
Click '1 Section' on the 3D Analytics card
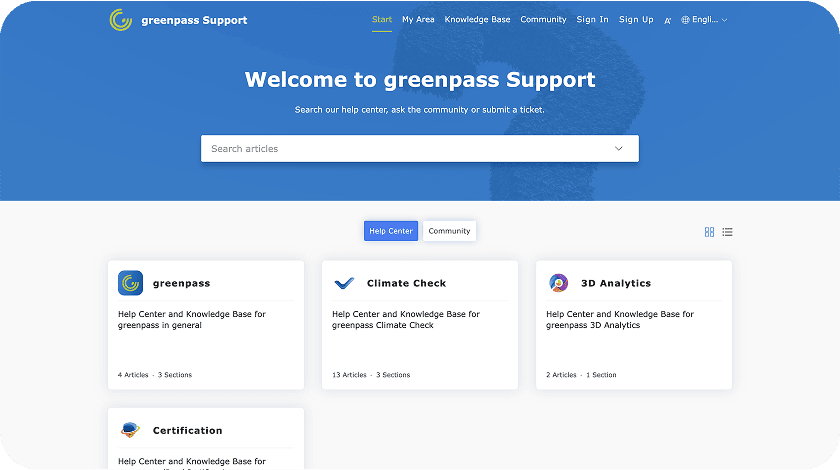click(601, 375)
